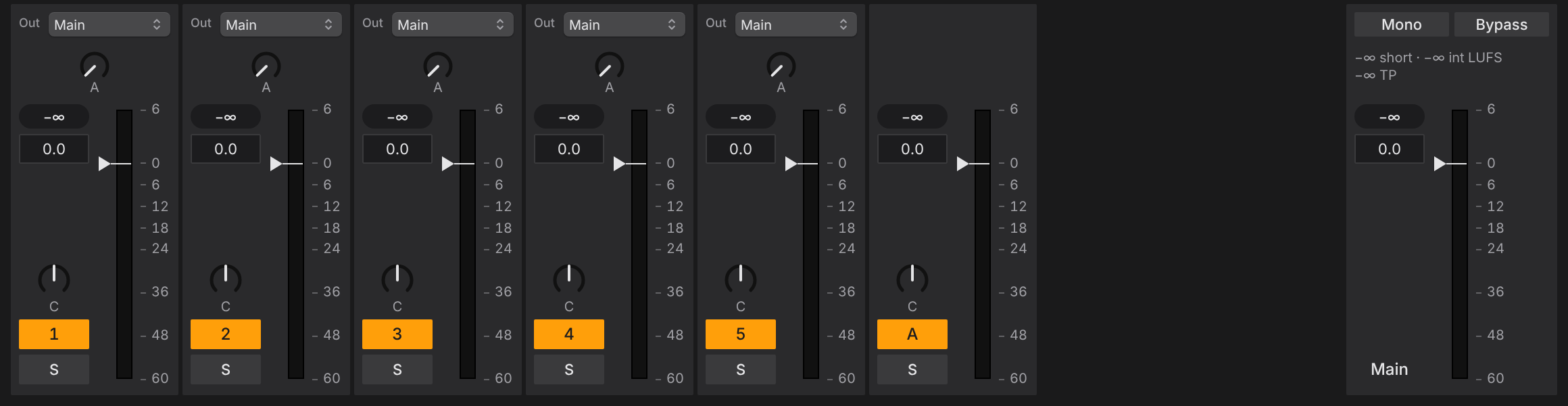Click channel 5 fader handle triangle
Screen dimensions: 1568x406
point(791,164)
